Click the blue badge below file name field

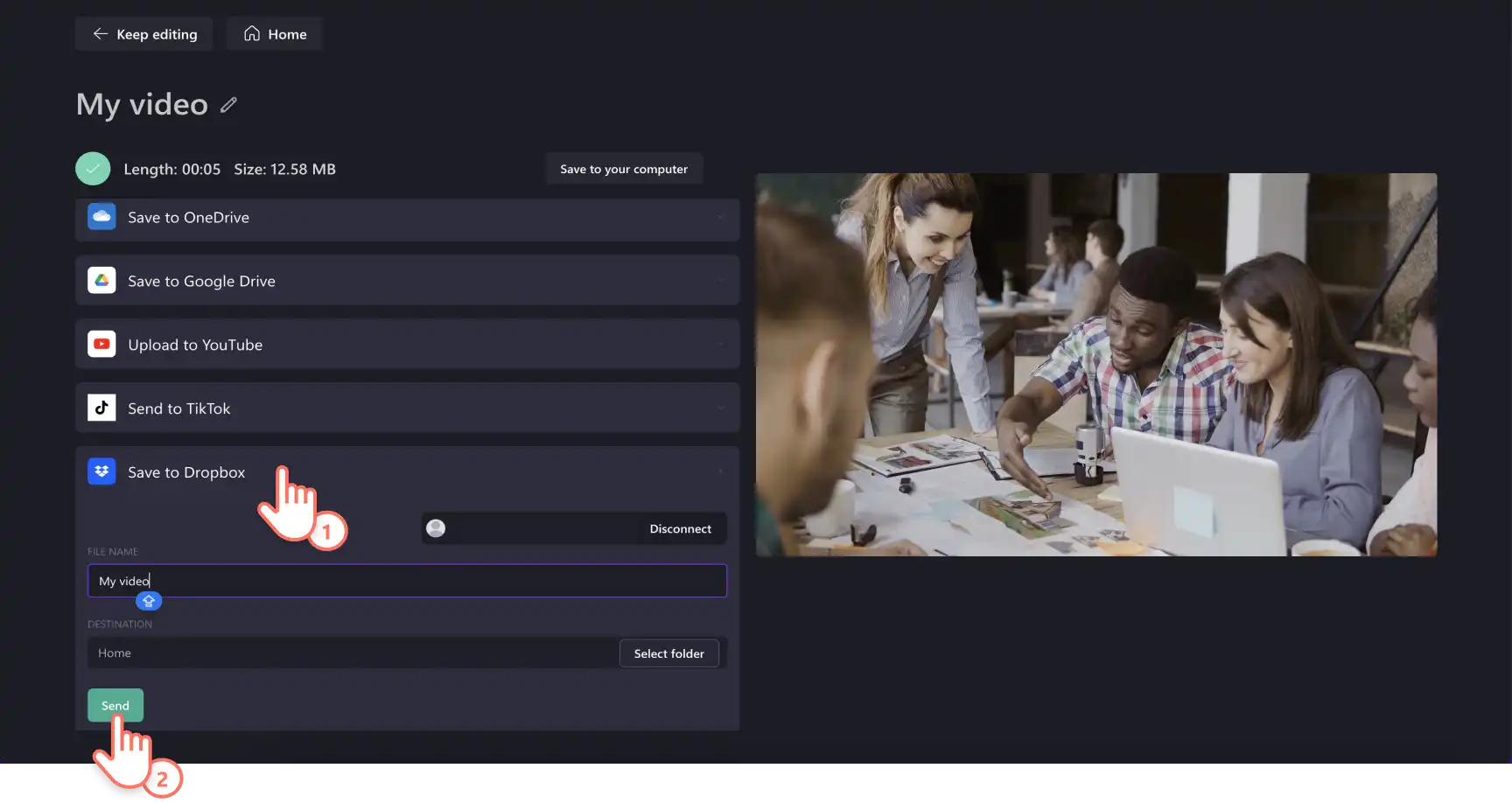(149, 601)
